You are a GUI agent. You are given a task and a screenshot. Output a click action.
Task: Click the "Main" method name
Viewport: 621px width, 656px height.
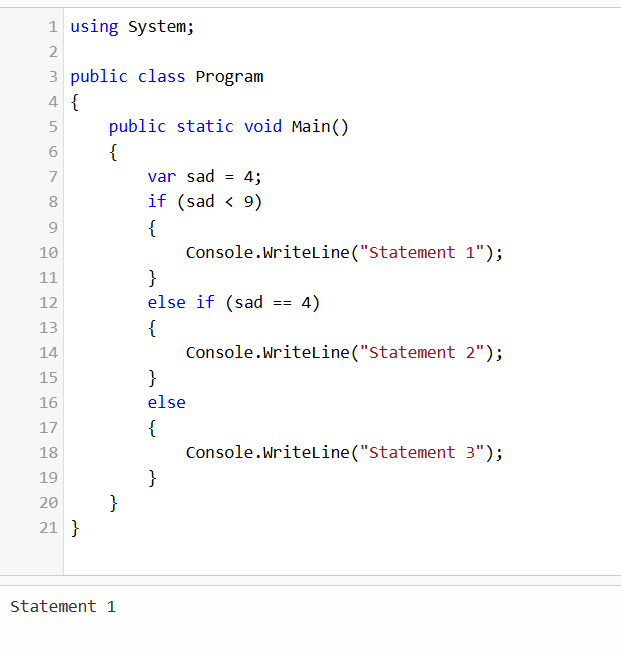(310, 127)
